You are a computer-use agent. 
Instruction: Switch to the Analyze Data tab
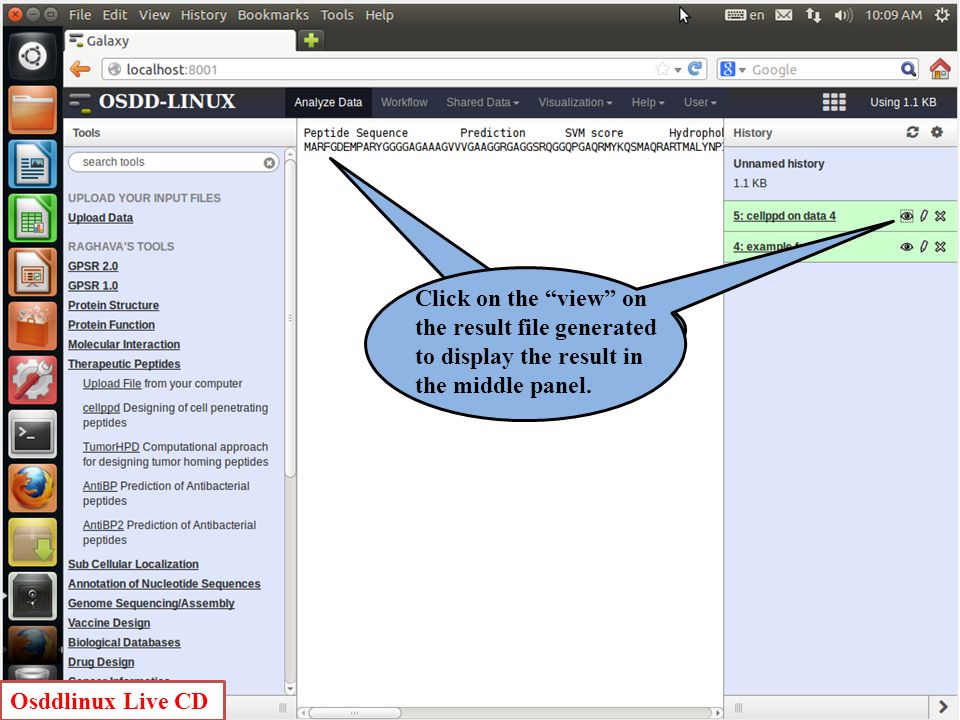click(328, 102)
